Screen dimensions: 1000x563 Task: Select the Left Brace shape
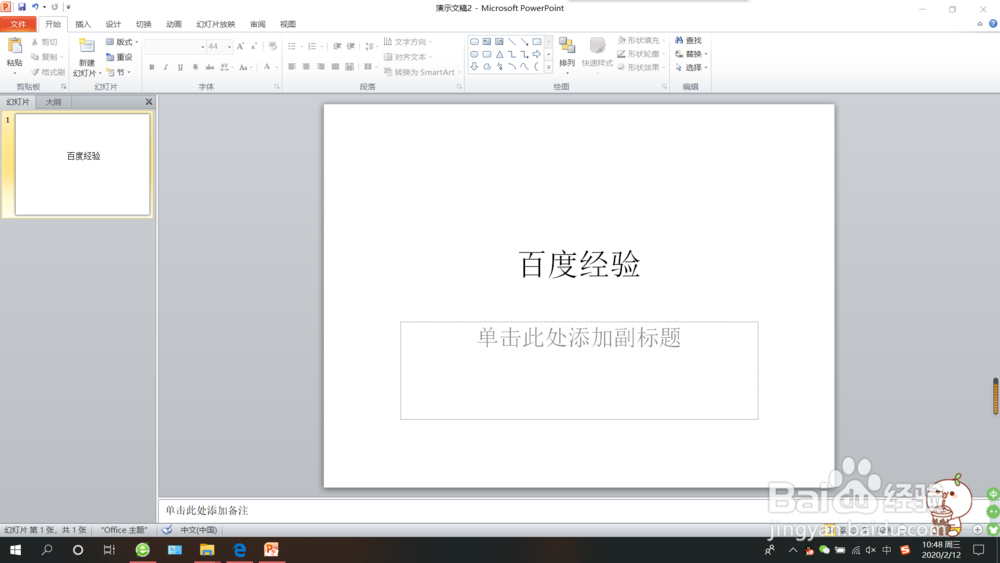pos(536,66)
